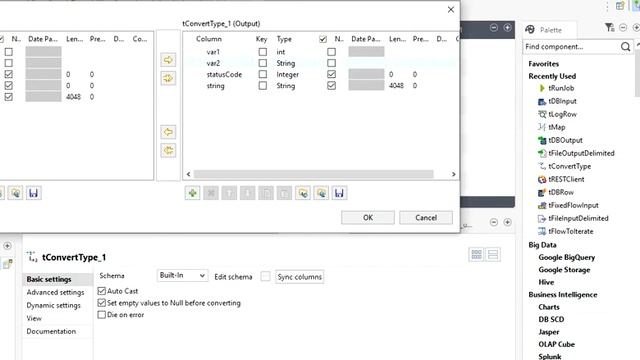Uncheck nullable box for statusCode row
This screenshot has width=640, height=360.
pos(331,74)
